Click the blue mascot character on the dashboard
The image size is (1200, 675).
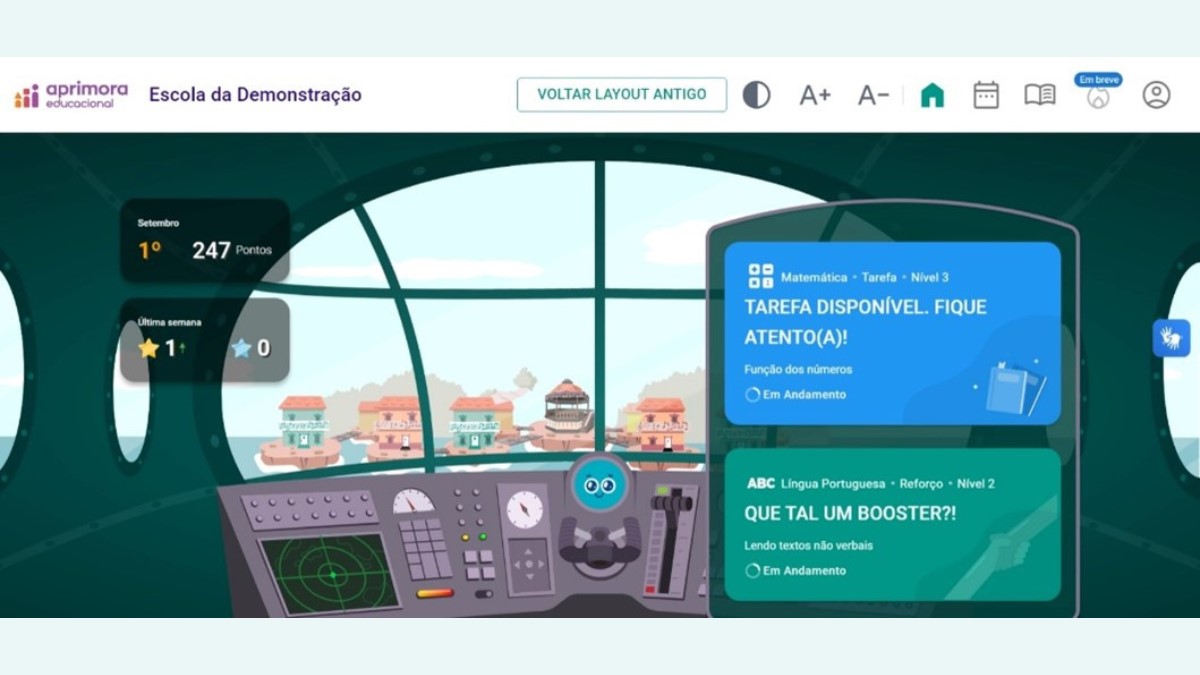click(x=600, y=486)
